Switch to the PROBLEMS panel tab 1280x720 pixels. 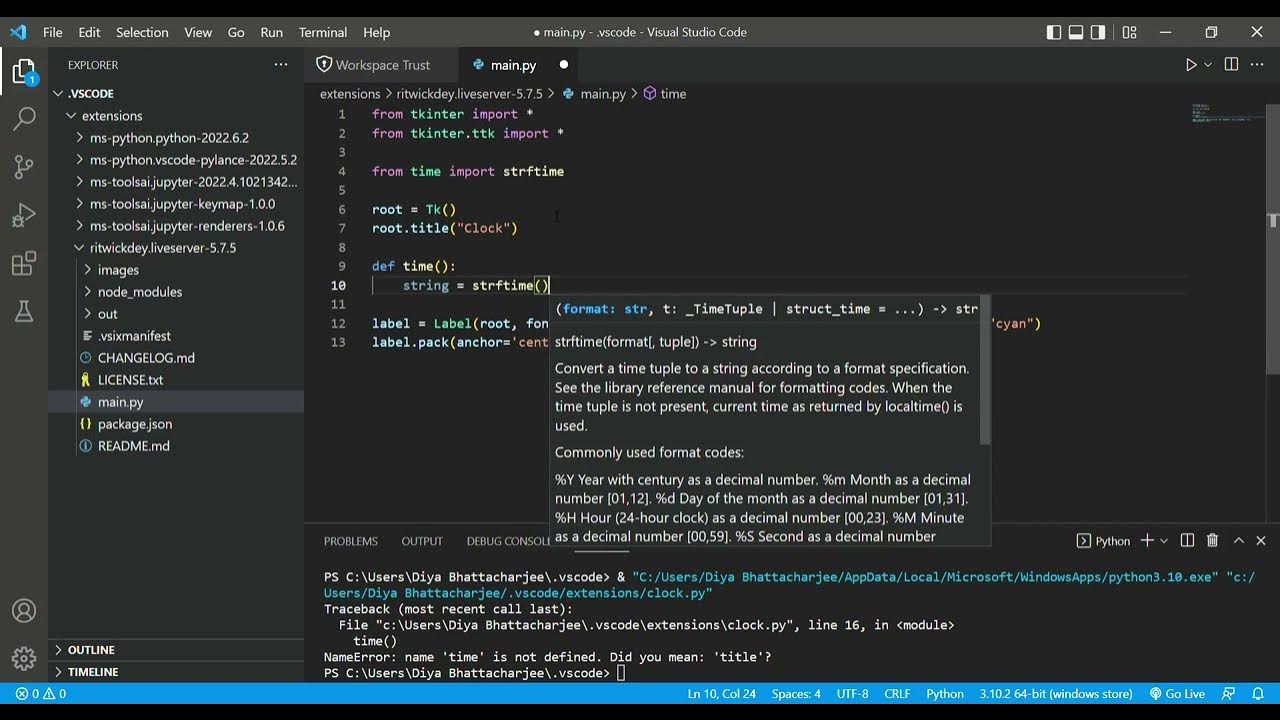tap(351, 541)
